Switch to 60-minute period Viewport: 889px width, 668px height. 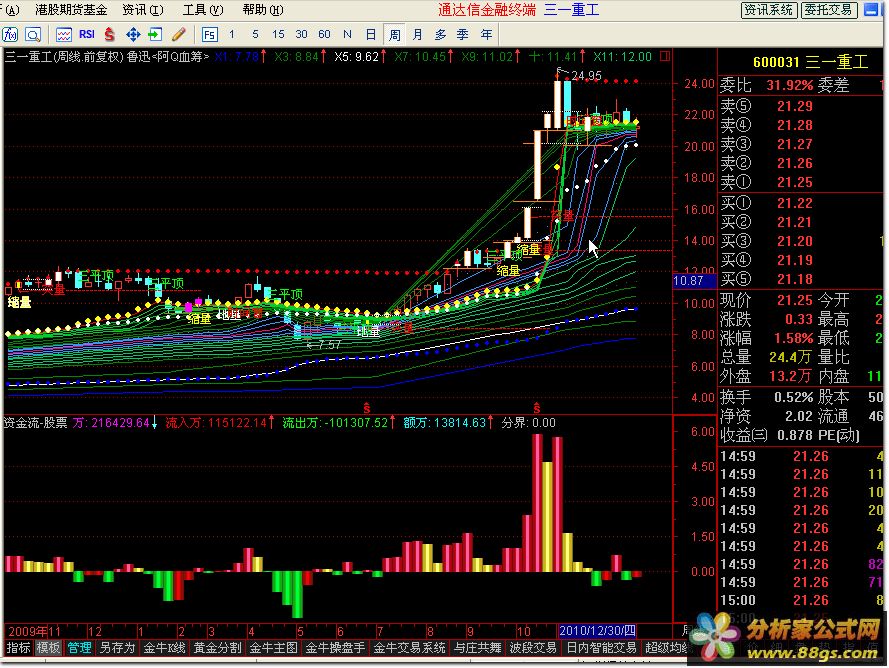point(324,35)
